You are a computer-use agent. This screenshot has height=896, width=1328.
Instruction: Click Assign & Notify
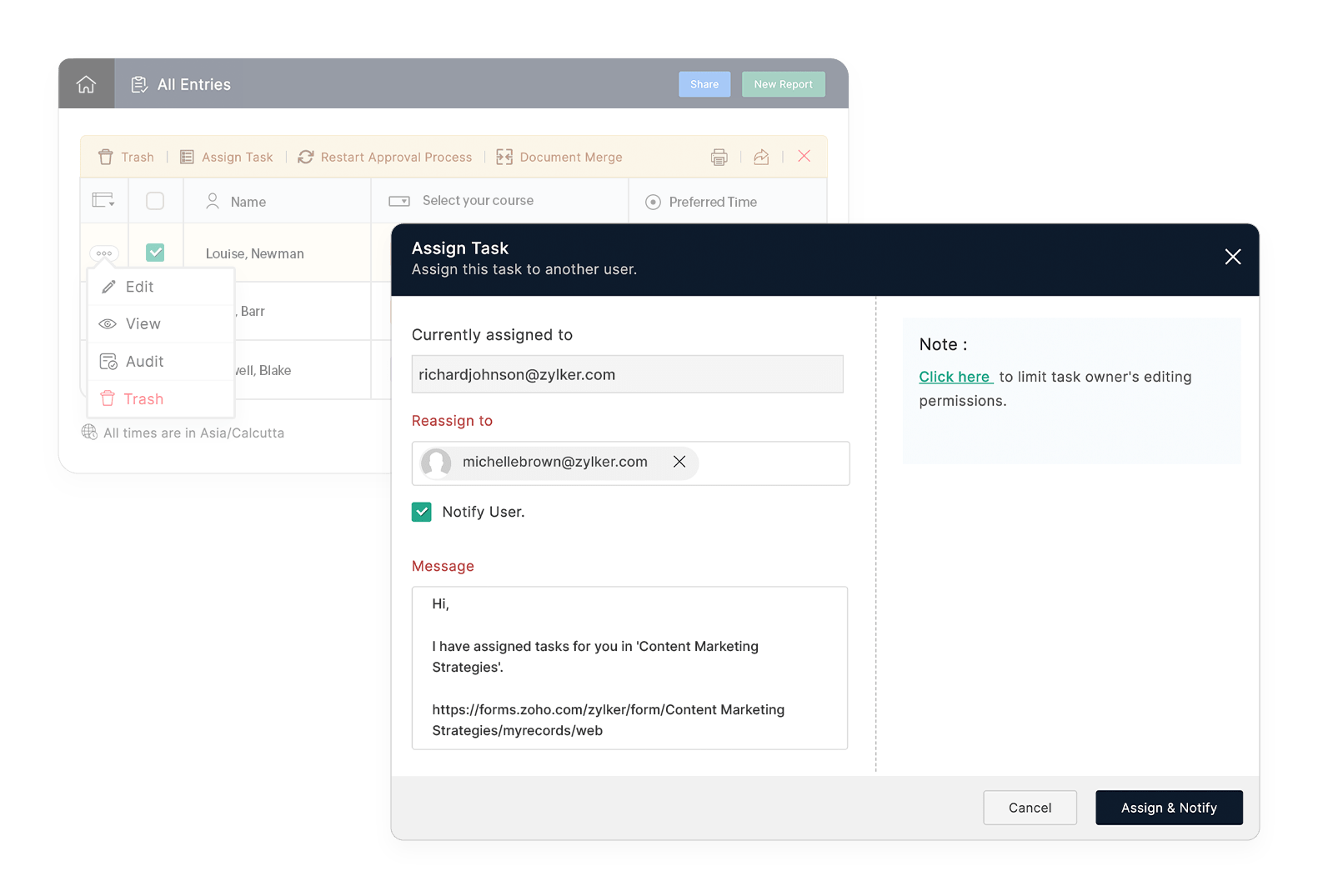click(1169, 808)
